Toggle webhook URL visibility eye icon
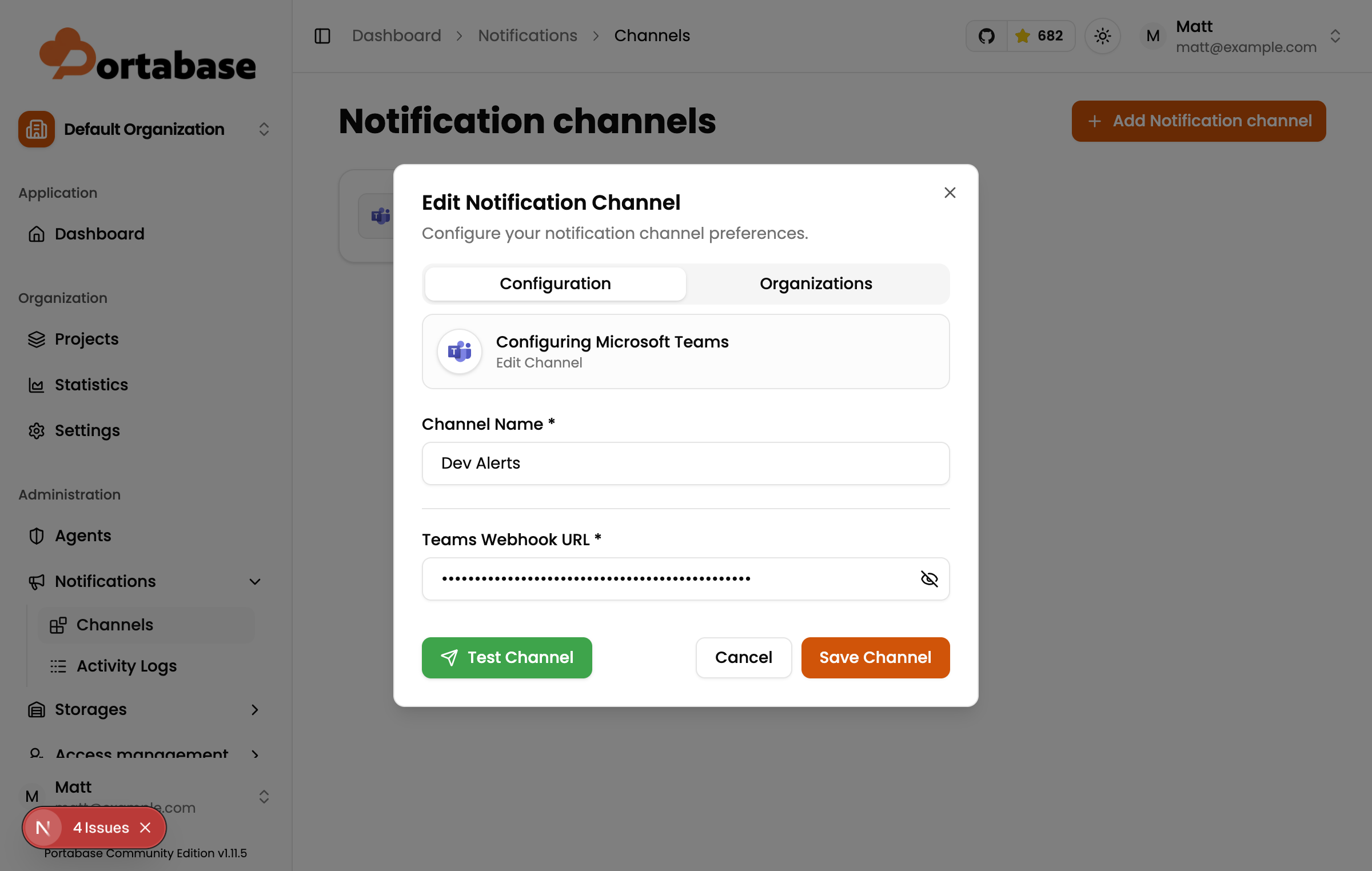1372x871 pixels. pos(929,579)
